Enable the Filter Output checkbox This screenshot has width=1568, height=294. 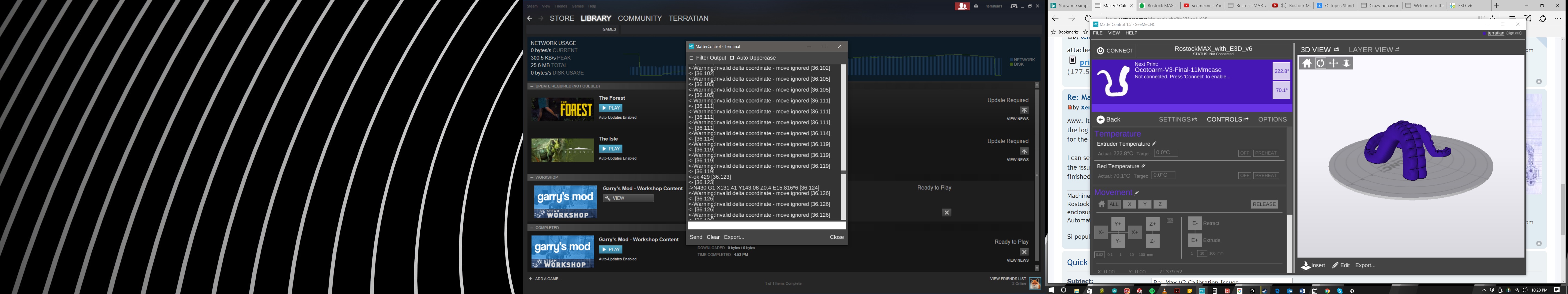coord(691,58)
